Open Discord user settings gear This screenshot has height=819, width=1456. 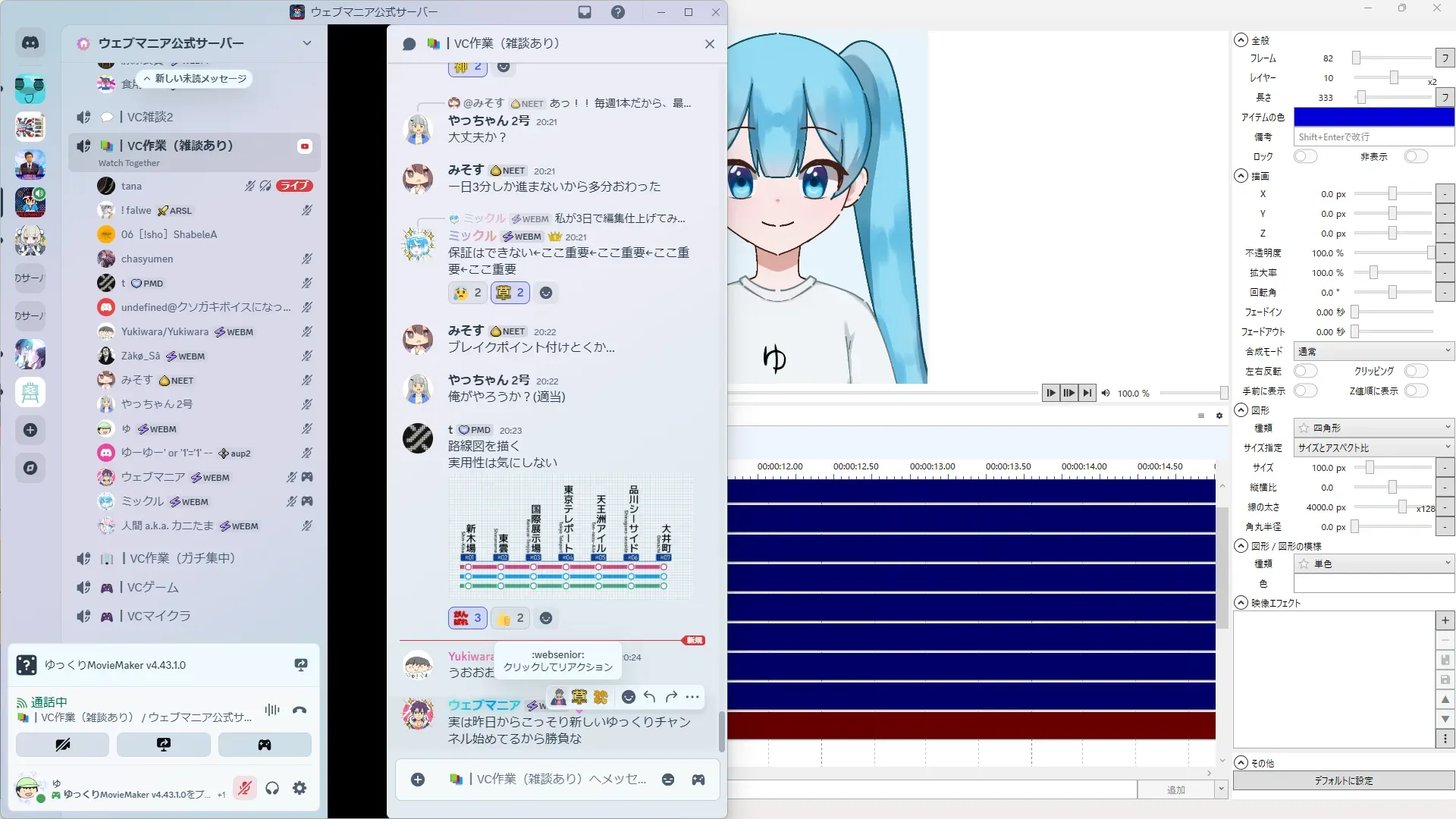coord(300,788)
